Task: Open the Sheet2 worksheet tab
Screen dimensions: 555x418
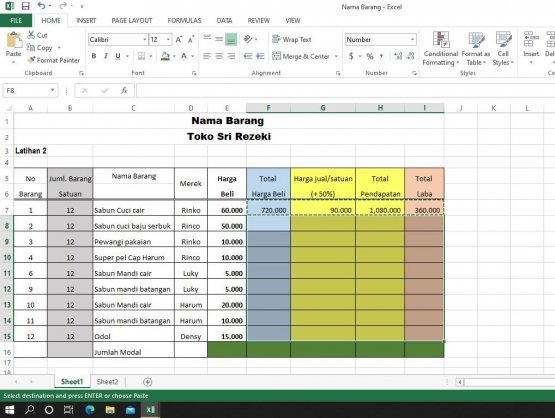Action: click(x=107, y=382)
